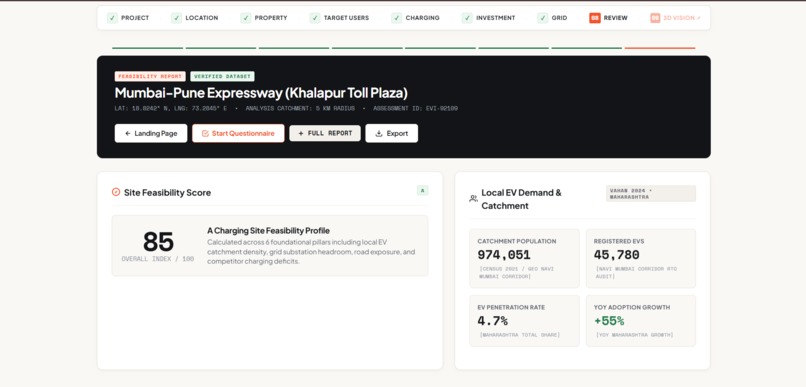Screen dimensions: 806x387
Task: Export the feasibility report
Action: click(x=392, y=133)
